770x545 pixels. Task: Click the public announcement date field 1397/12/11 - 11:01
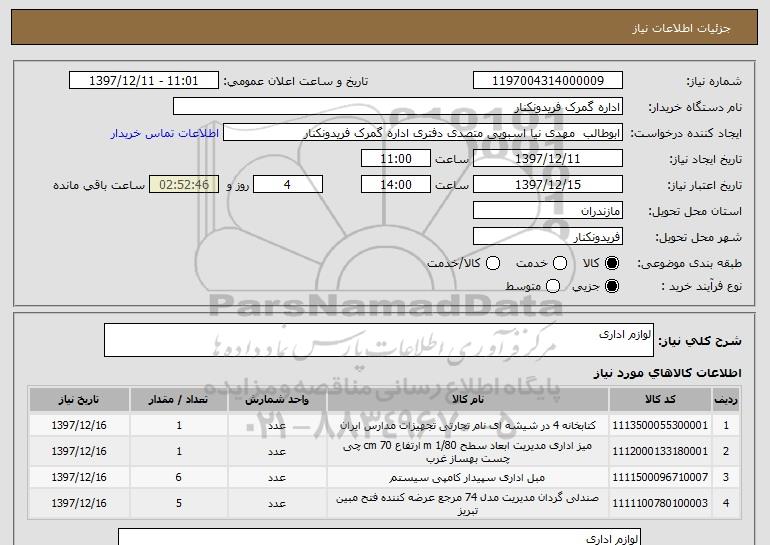(x=144, y=81)
